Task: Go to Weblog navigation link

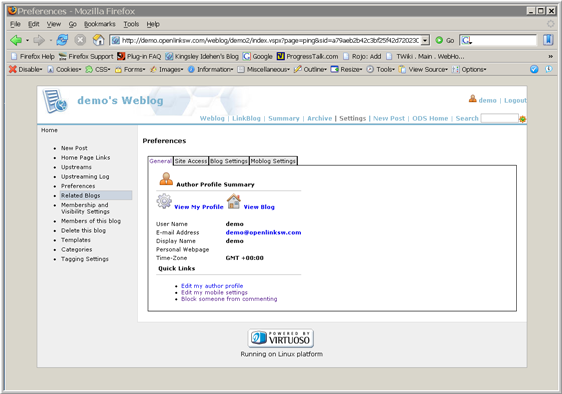Action: point(212,118)
